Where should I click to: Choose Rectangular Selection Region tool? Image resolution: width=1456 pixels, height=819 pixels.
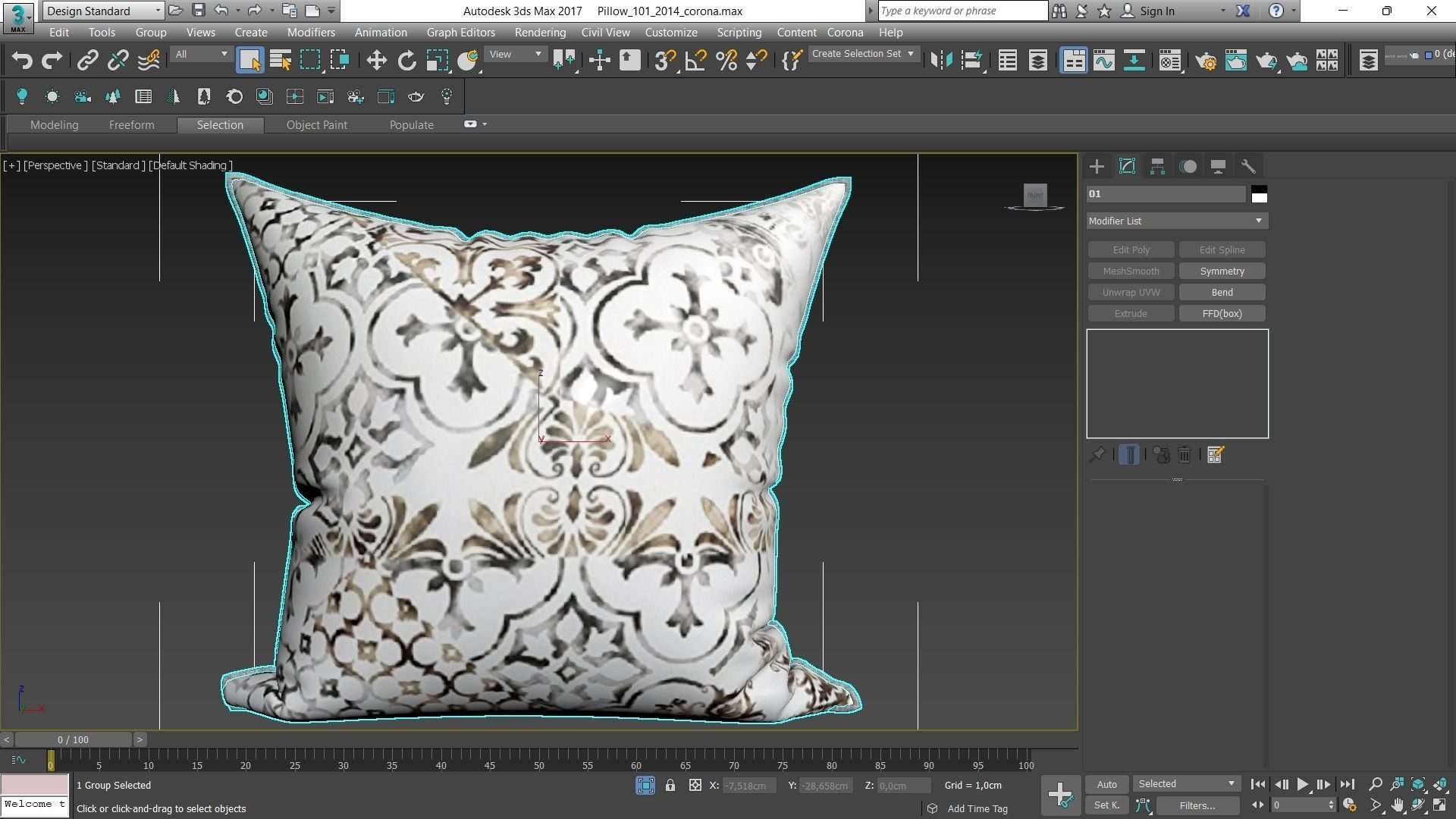pyautogui.click(x=310, y=61)
